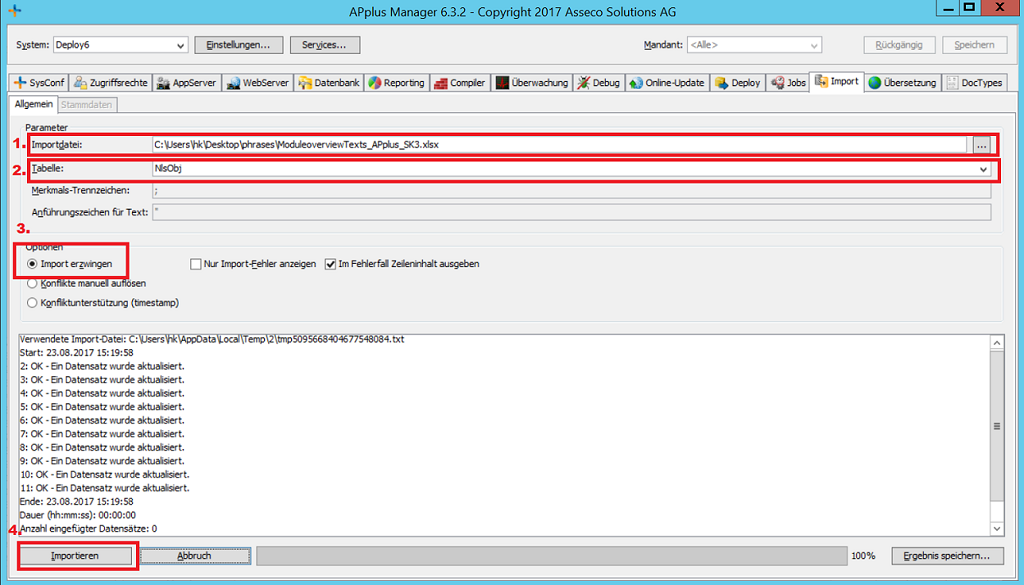This screenshot has width=1024, height=585.
Task: Click Ergebnis speichern button
Action: click(x=946, y=556)
